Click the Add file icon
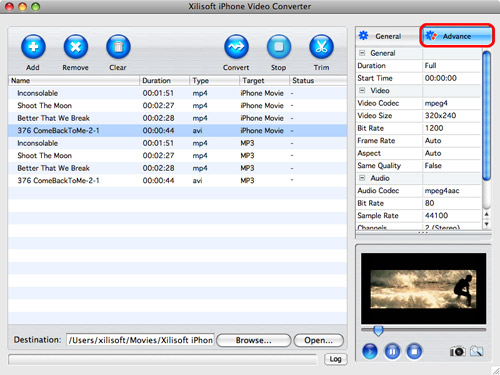This screenshot has width=500, height=375. (33, 47)
